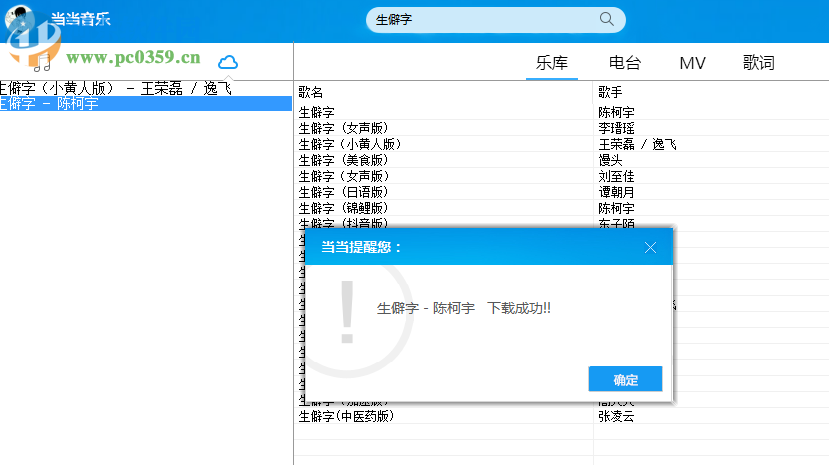Click the 歌名 column header

click(x=310, y=92)
